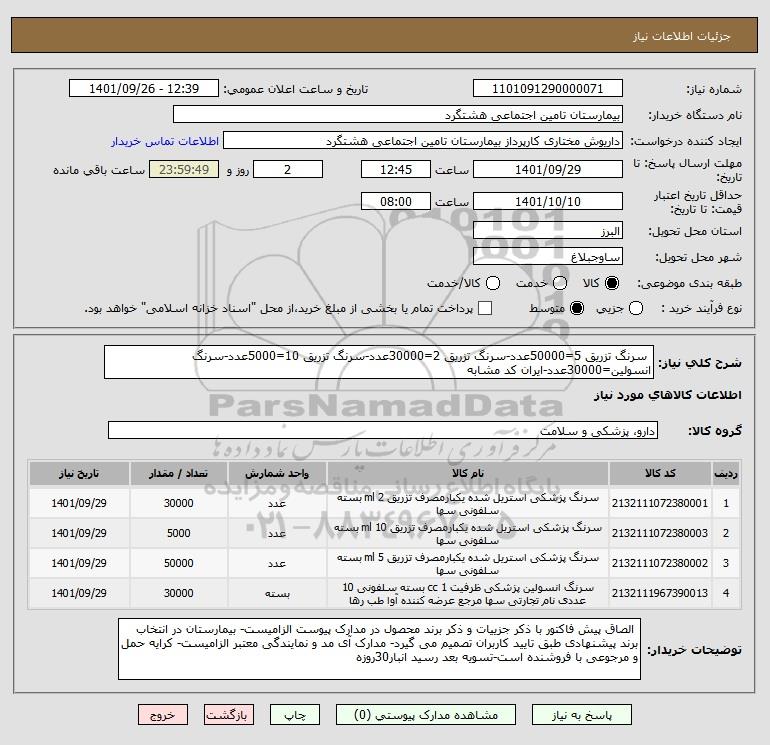Click the کد کالا column header

660,473
